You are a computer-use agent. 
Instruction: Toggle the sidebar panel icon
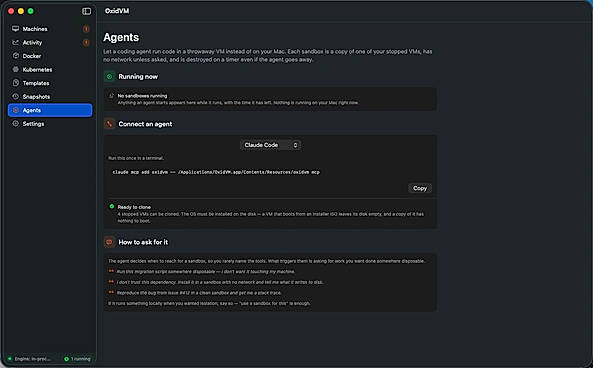[x=87, y=11]
